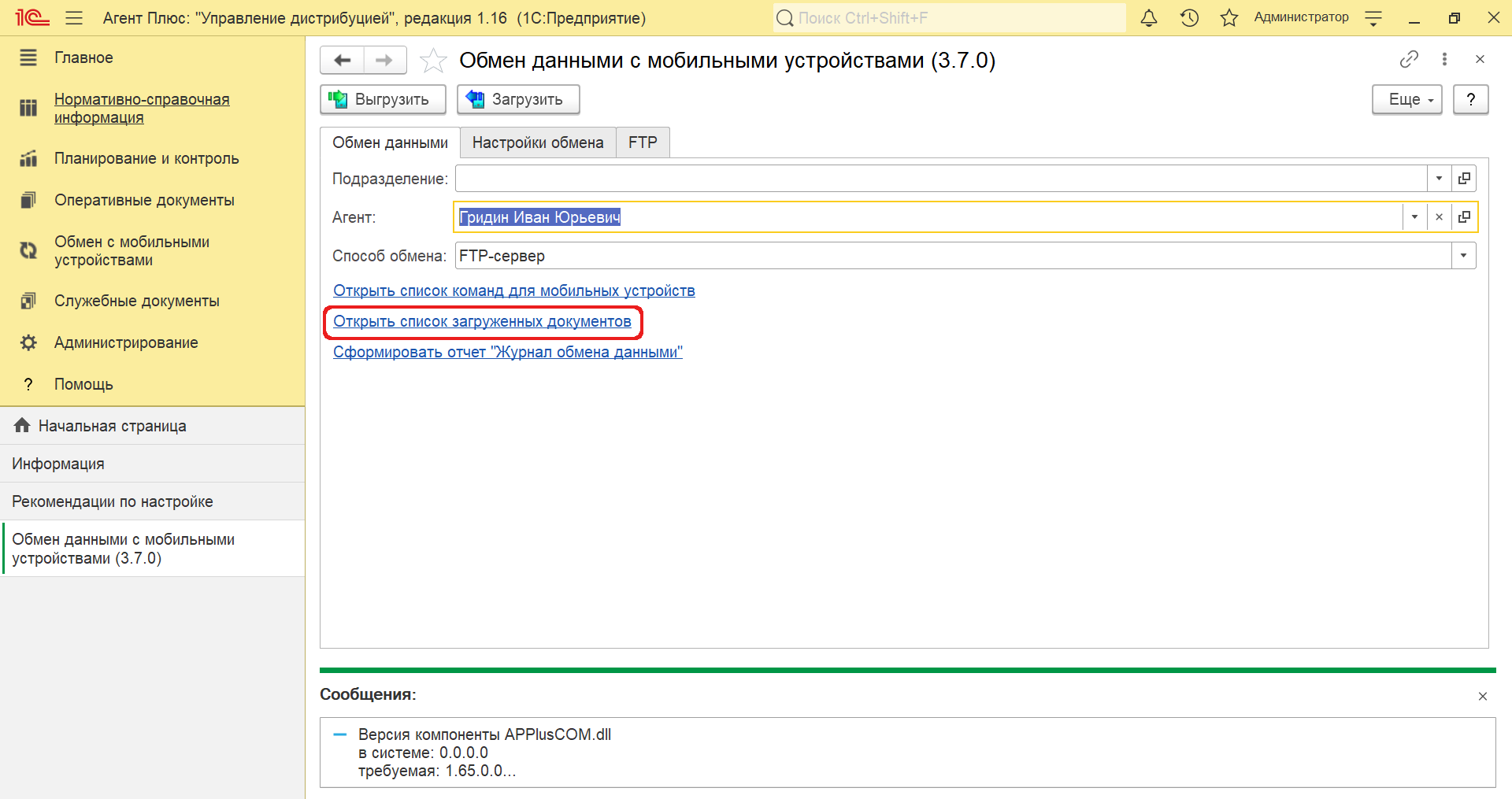Expand the Подразделение dropdown list

coord(1439,179)
